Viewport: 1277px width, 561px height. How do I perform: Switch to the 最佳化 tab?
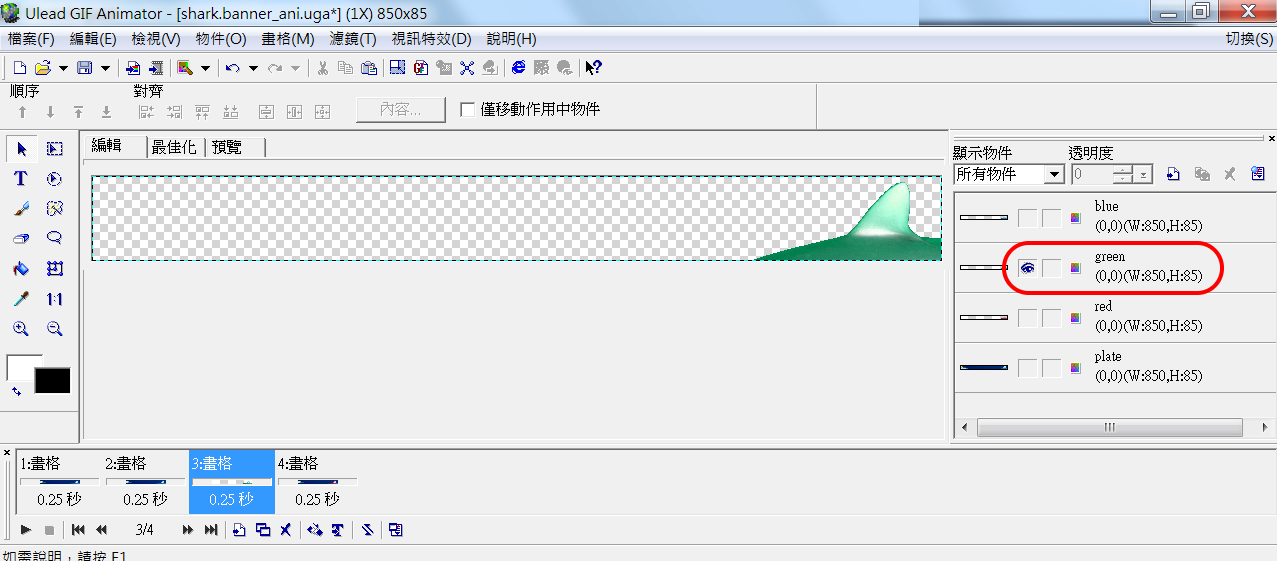pyautogui.click(x=175, y=147)
